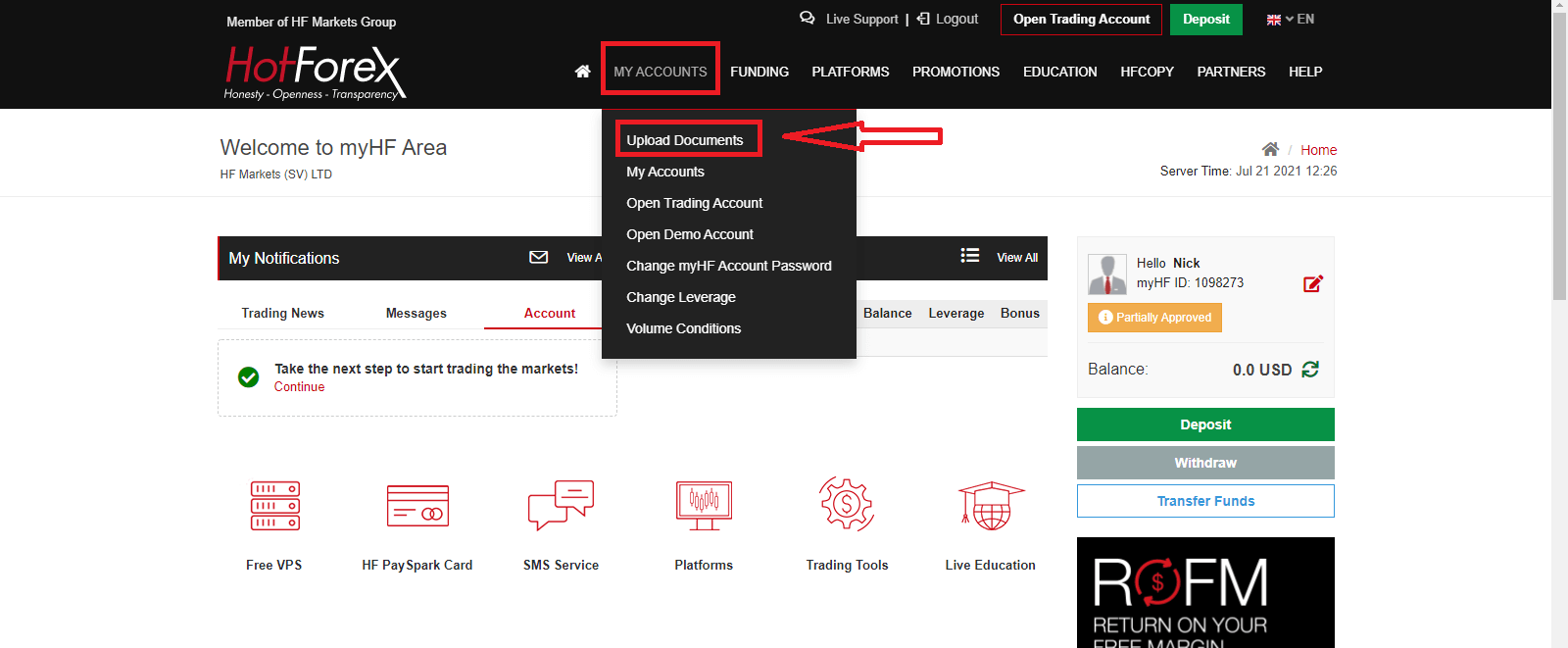Click the Partially Approved status badge
1568x648 pixels.
(1154, 318)
